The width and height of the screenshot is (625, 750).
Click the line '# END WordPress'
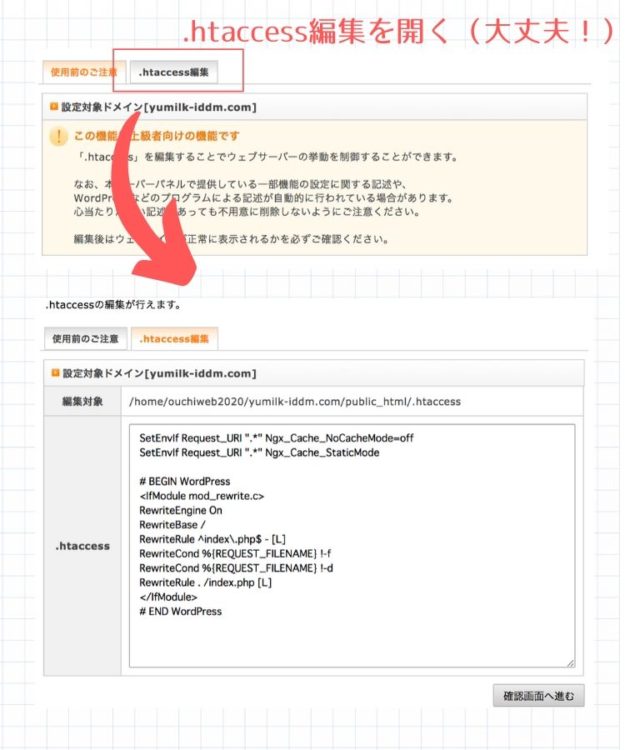point(180,611)
